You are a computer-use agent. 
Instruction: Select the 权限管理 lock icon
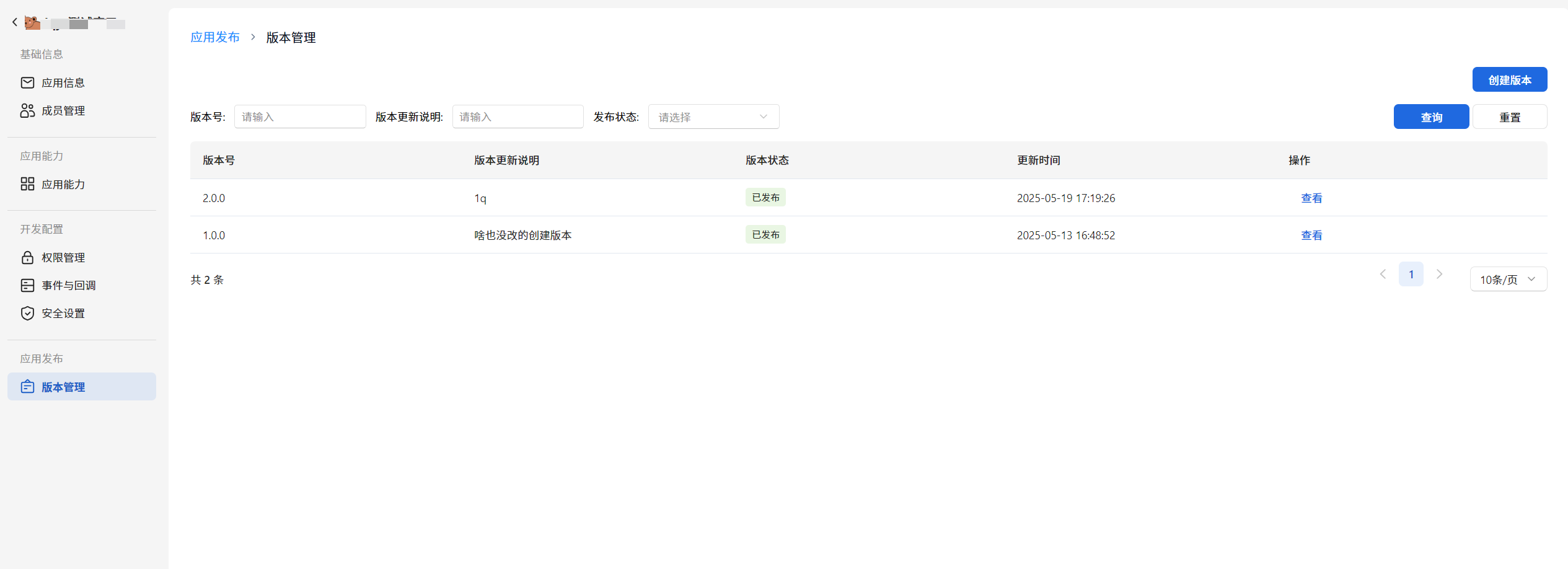pos(27,257)
